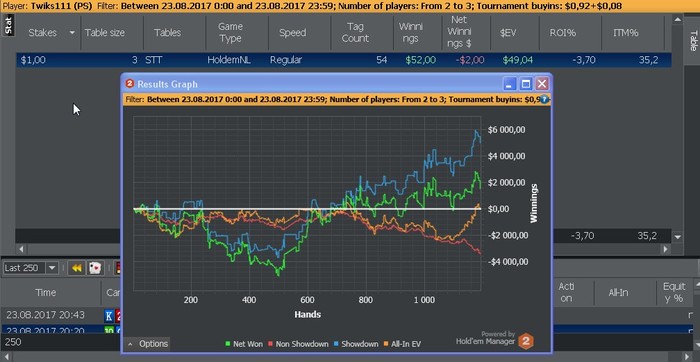Expand the graph Options panel
This screenshot has height=362, width=700.
tap(148, 344)
